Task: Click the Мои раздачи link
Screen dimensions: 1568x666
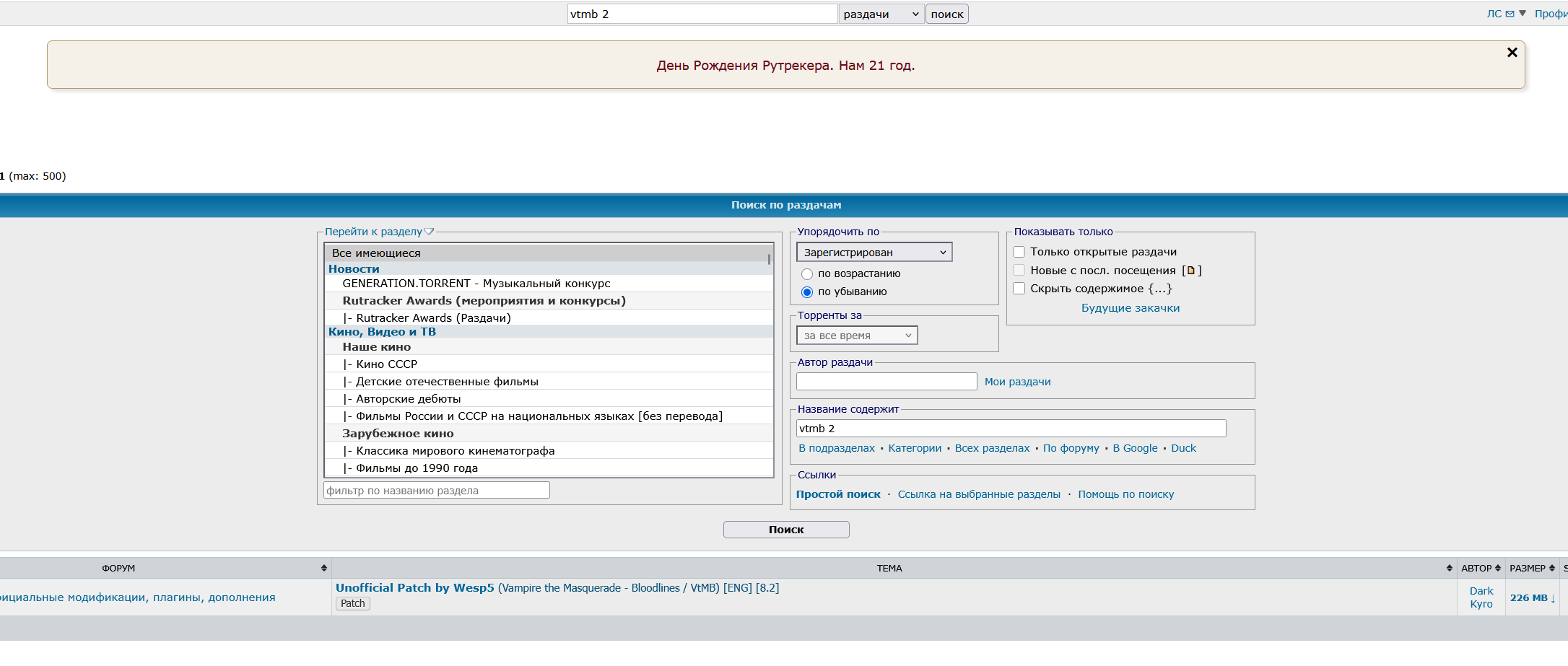Action: pyautogui.click(x=1018, y=382)
